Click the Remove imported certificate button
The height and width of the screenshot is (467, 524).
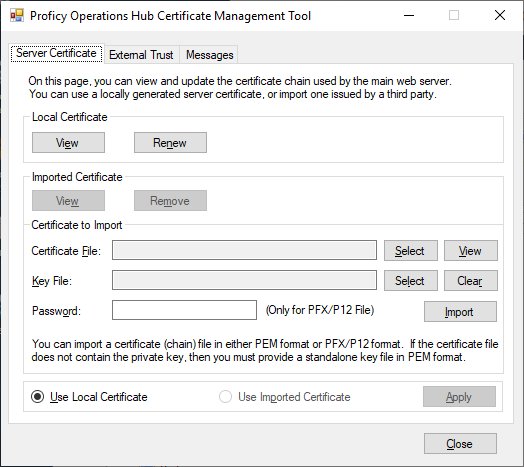pos(170,201)
